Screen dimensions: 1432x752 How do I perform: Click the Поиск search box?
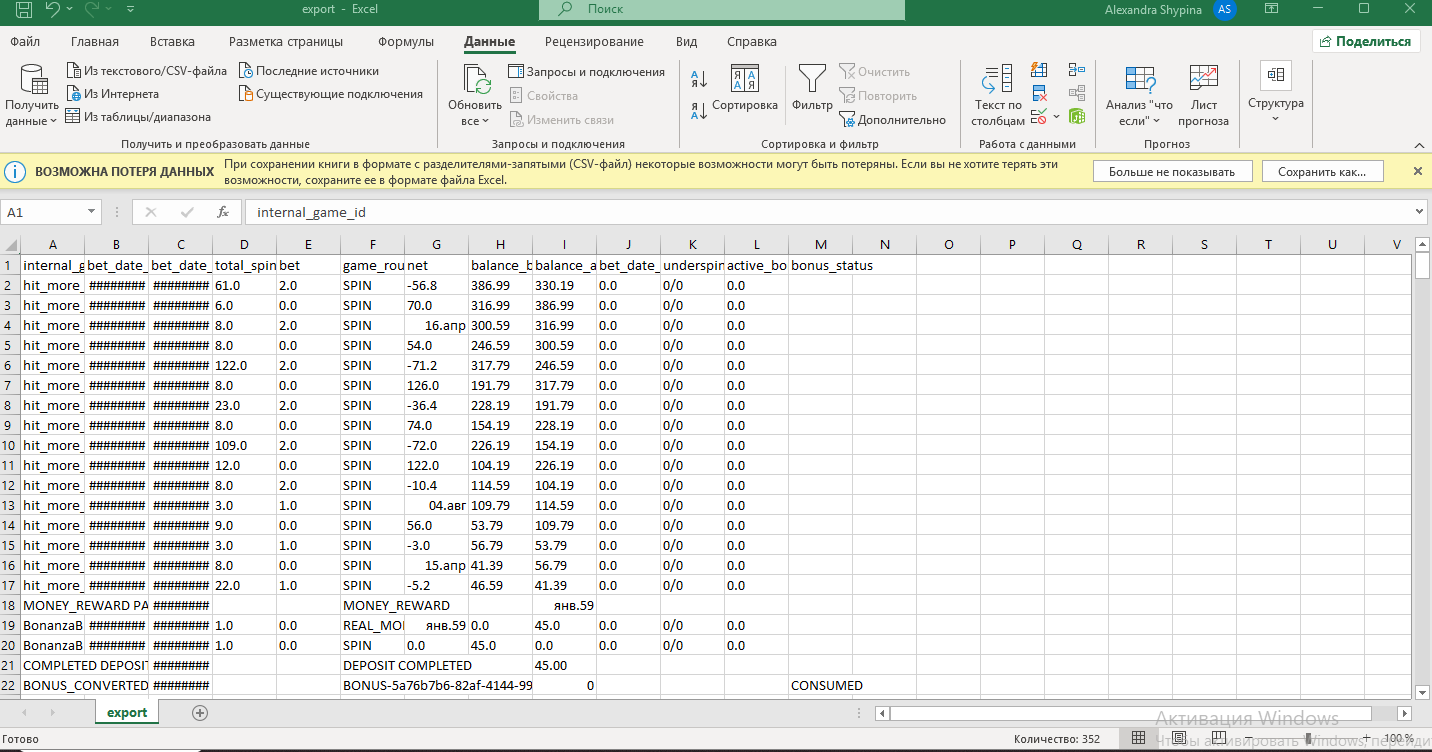point(721,10)
